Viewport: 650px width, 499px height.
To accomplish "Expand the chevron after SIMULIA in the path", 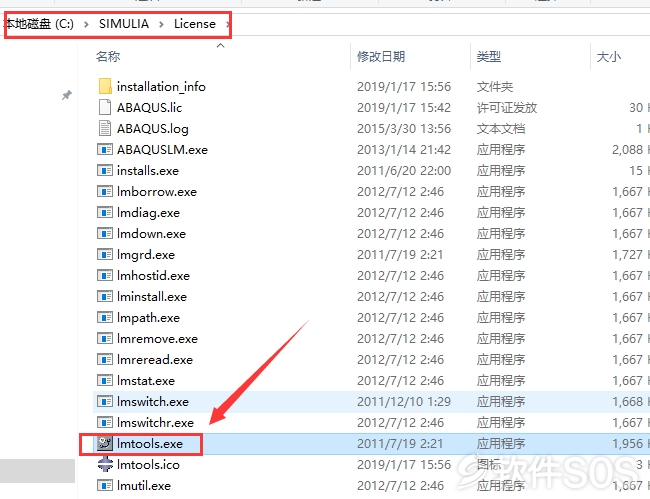I will point(161,24).
